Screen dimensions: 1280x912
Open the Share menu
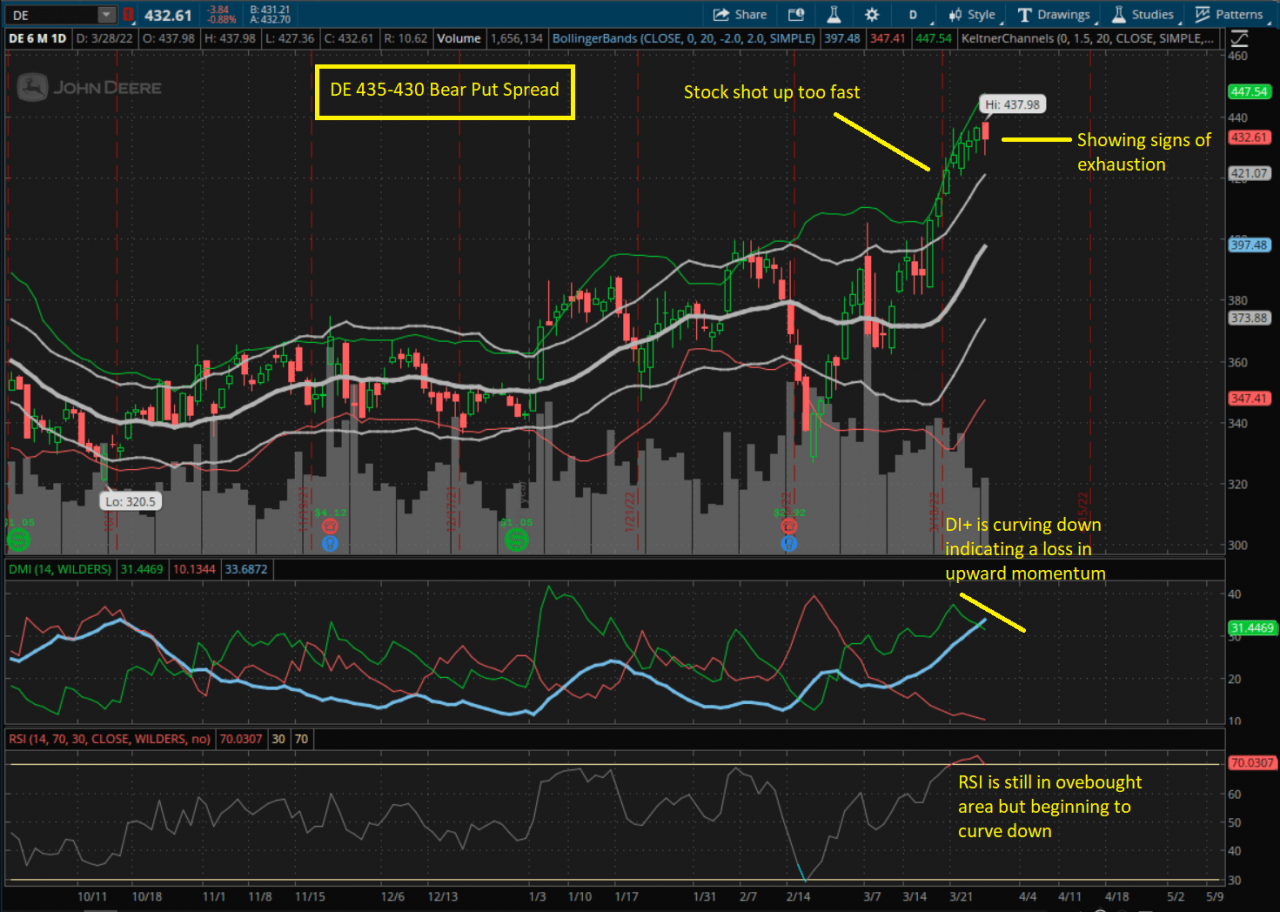pyautogui.click(x=740, y=14)
